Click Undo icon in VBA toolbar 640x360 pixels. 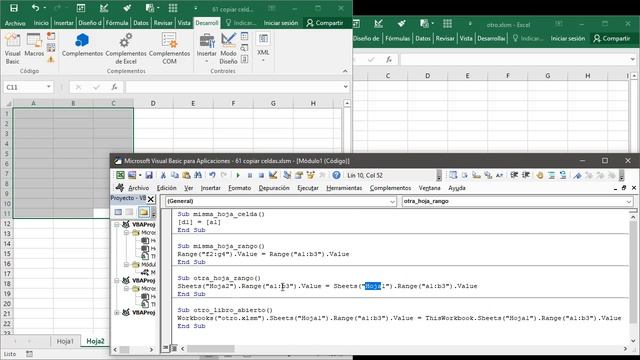click(212, 175)
